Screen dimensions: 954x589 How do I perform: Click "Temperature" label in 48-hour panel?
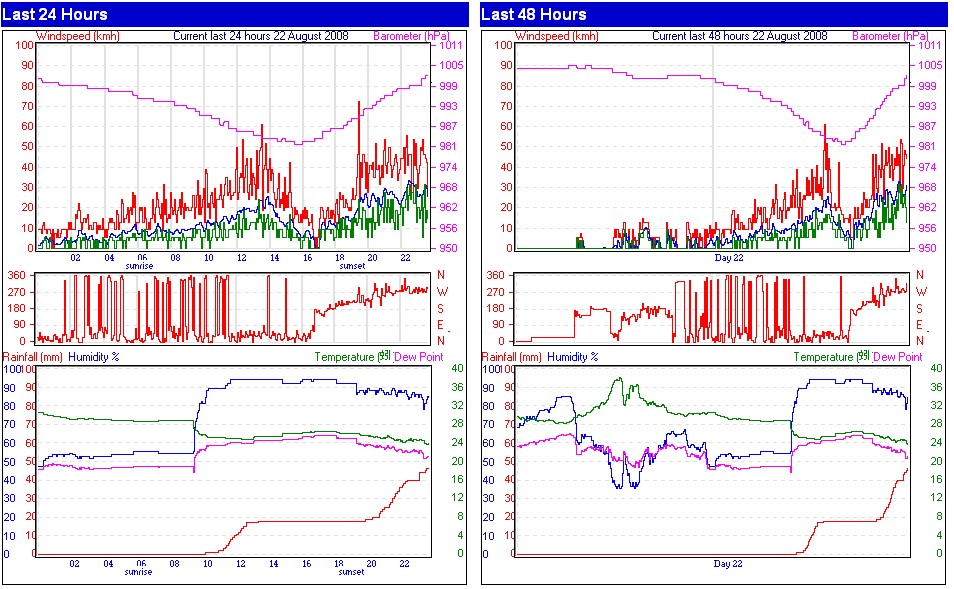(x=823, y=357)
